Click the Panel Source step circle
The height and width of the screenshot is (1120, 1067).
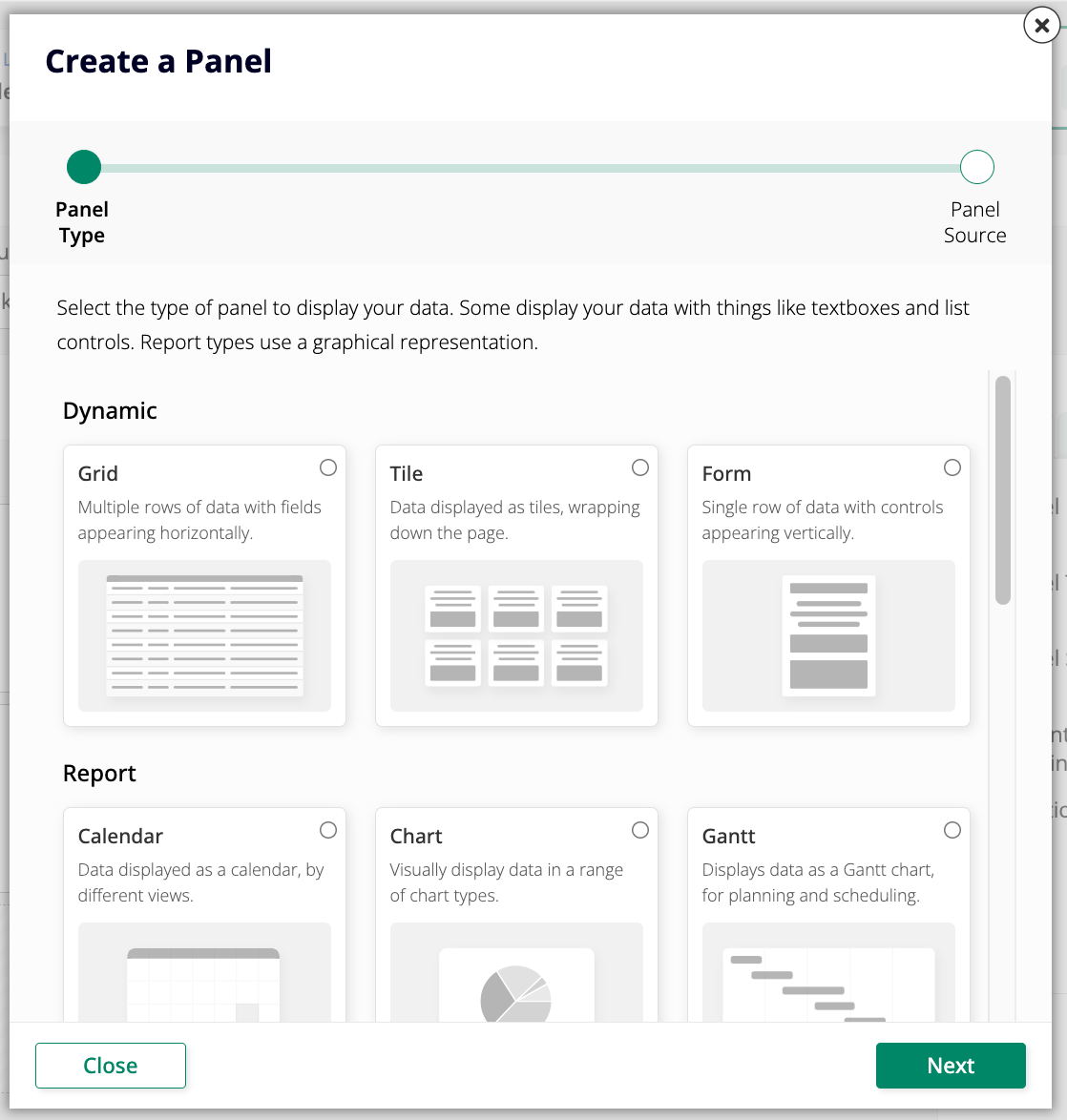(976, 166)
